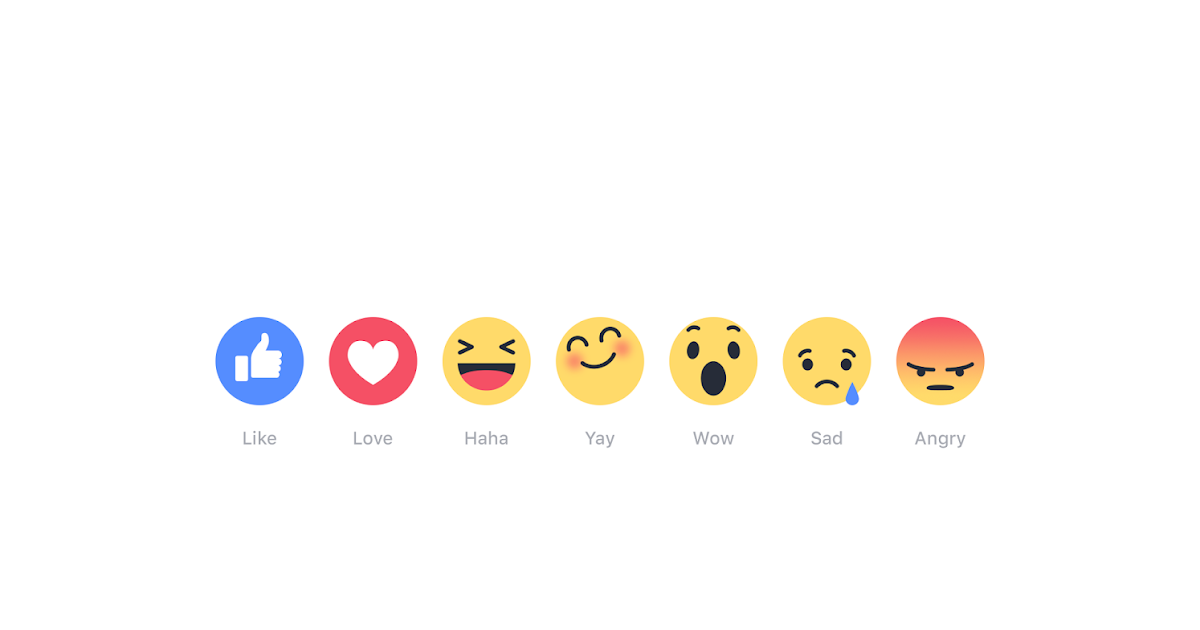Click the blue teardrop on the Sad face
Viewport: 1200px width, 630px height.
(x=852, y=394)
